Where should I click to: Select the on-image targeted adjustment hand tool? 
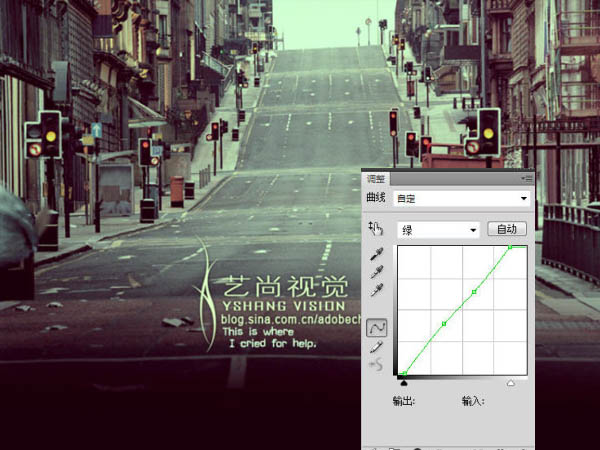point(376,229)
